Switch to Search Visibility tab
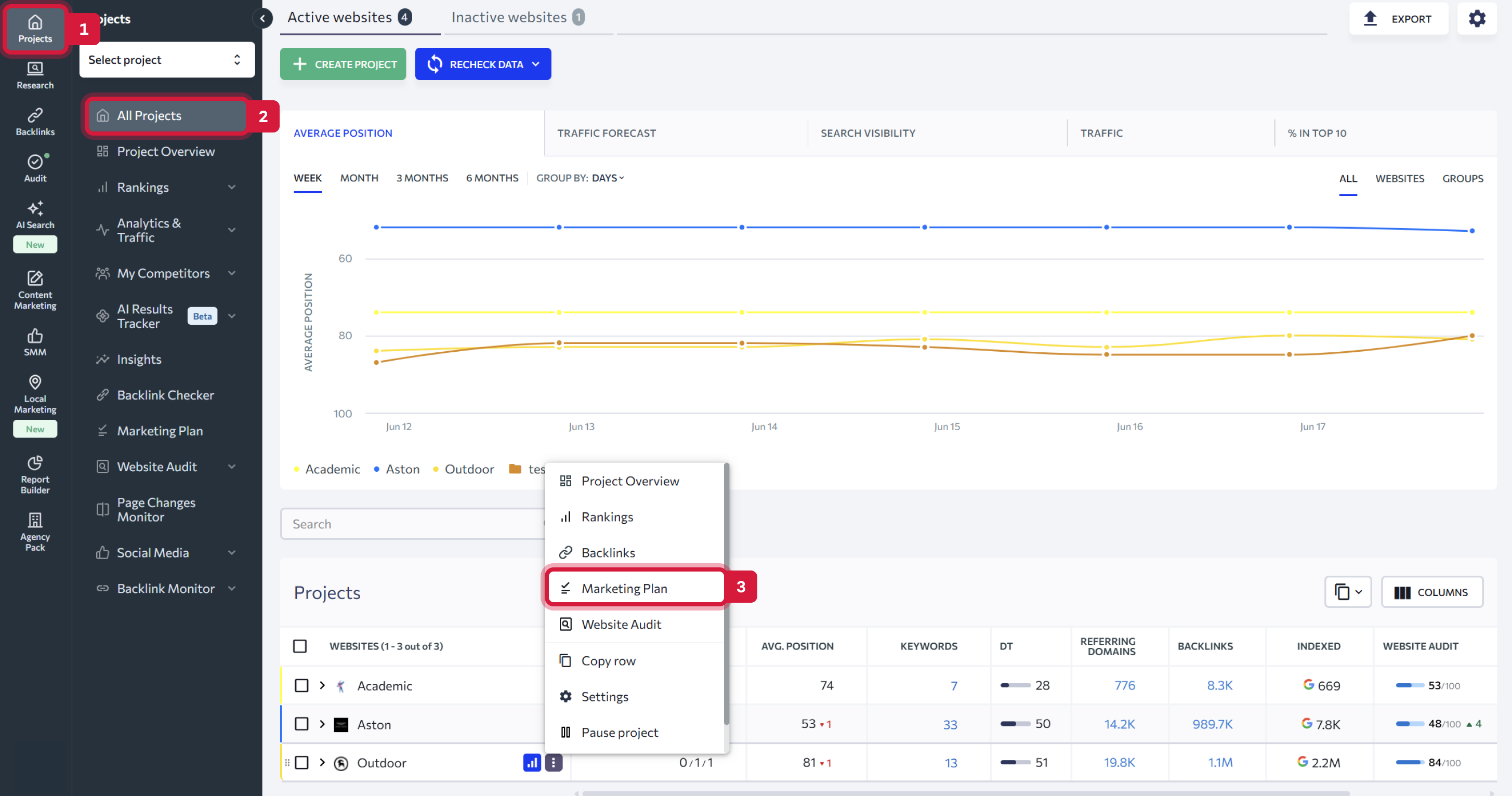 tap(867, 133)
